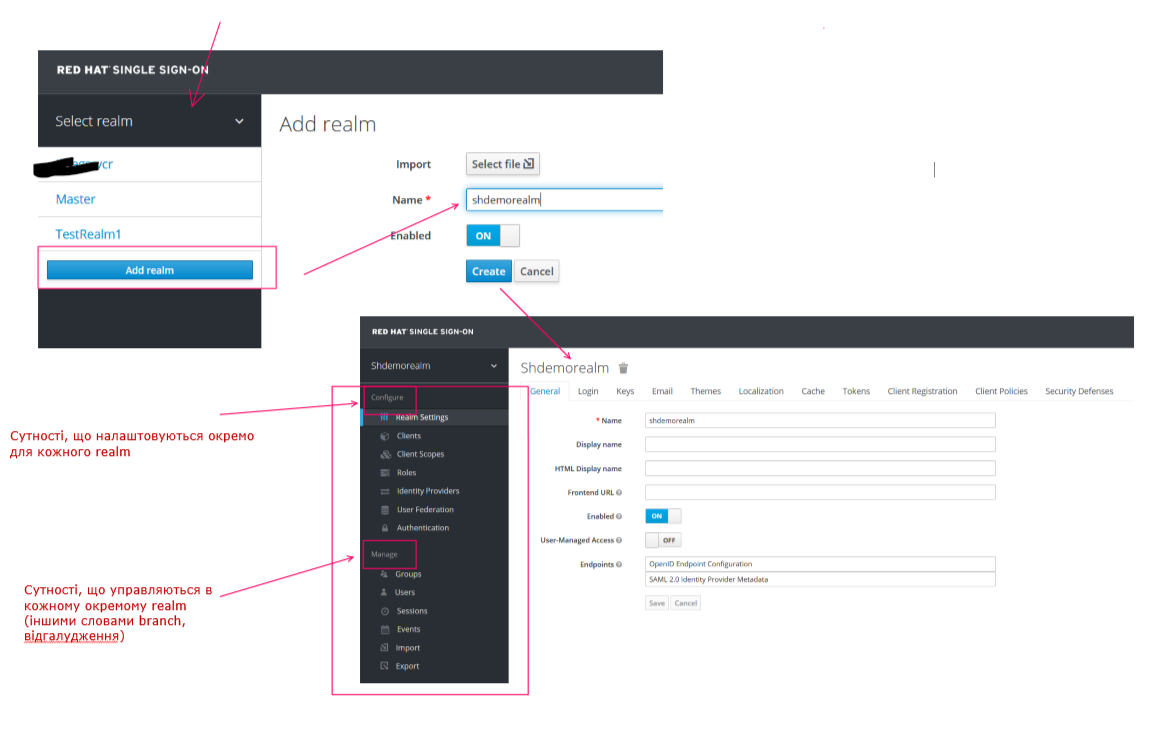Click the Authentication lock icon

pos(386,528)
